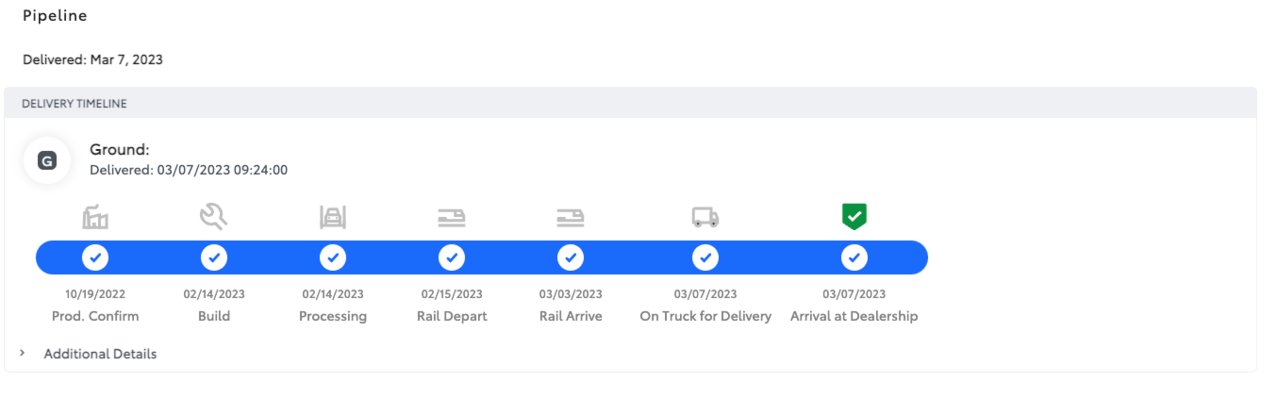1277x415 pixels.
Task: Click the train icon above Rail Depart
Action: (x=452, y=217)
